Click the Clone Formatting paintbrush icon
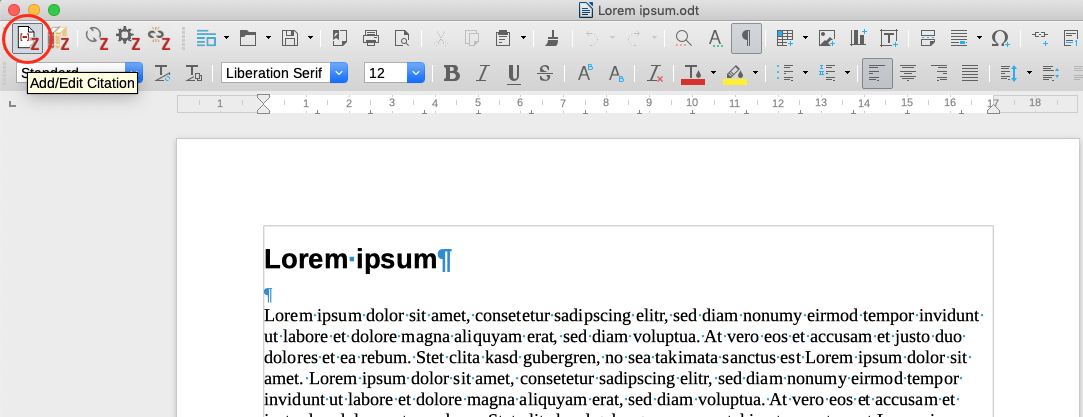This screenshot has width=1083, height=417. click(x=553, y=38)
